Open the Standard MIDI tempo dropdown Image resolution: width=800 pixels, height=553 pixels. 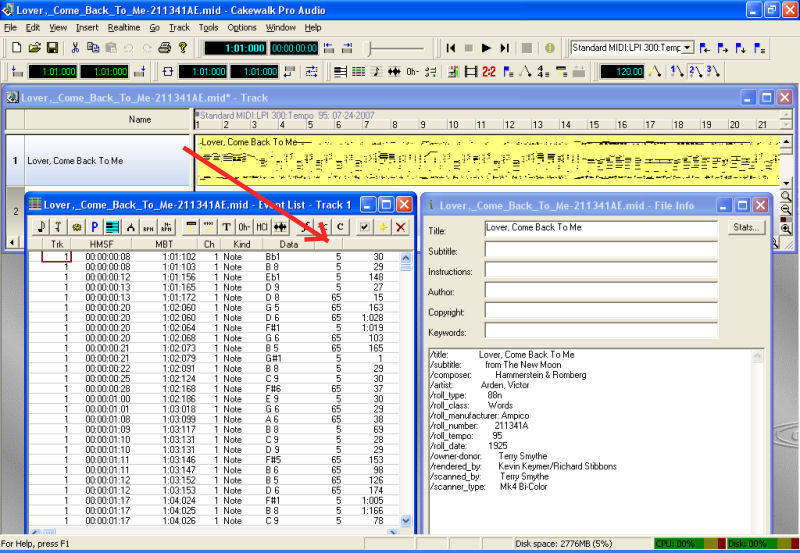click(x=687, y=48)
